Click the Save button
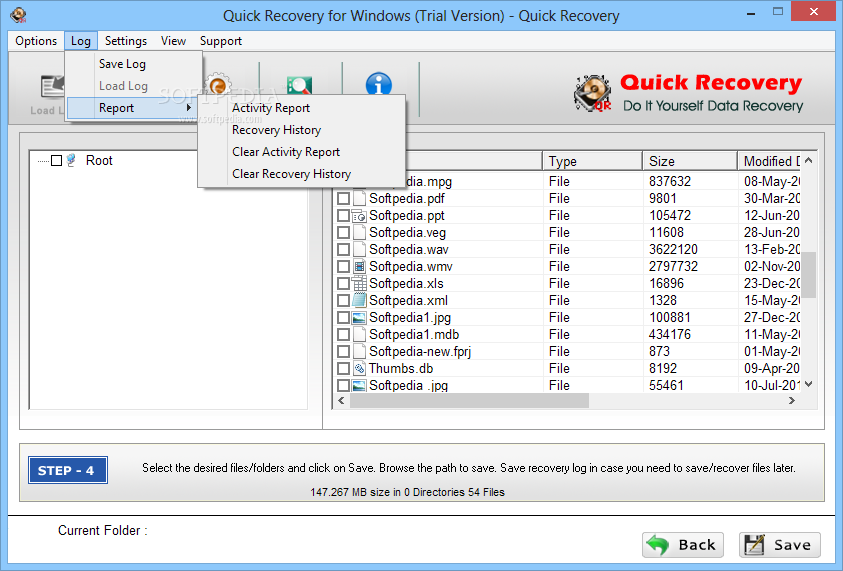 click(780, 545)
